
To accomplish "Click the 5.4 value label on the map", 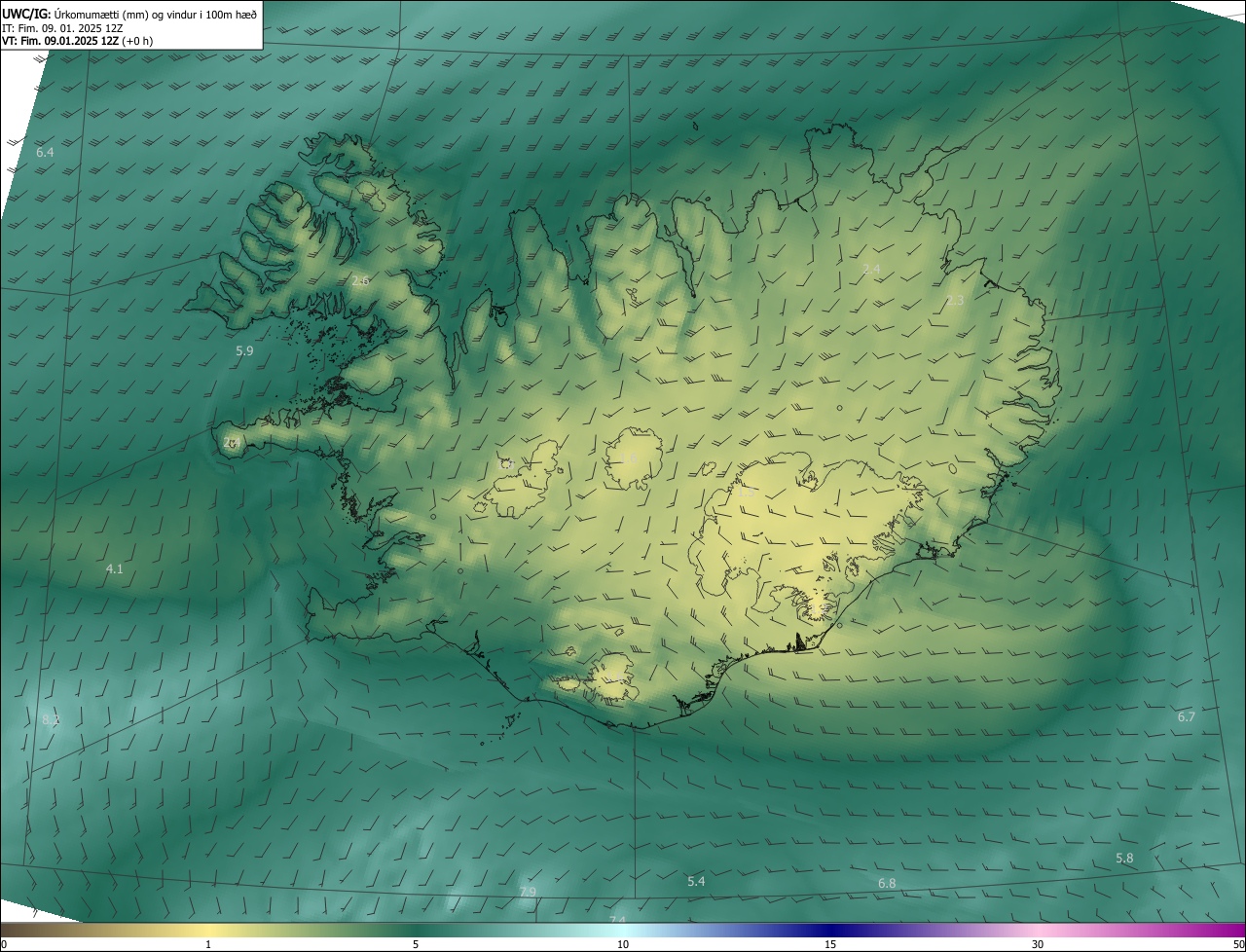I will [x=696, y=881].
